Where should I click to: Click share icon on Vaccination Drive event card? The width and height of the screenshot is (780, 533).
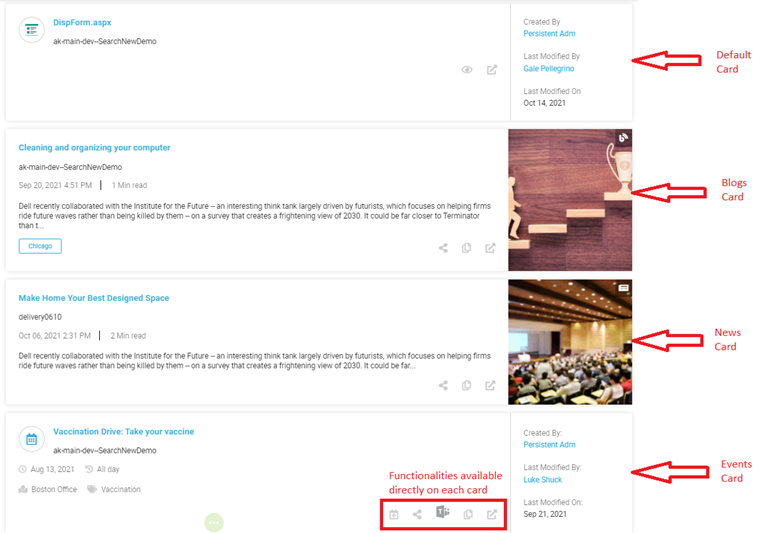click(417, 514)
